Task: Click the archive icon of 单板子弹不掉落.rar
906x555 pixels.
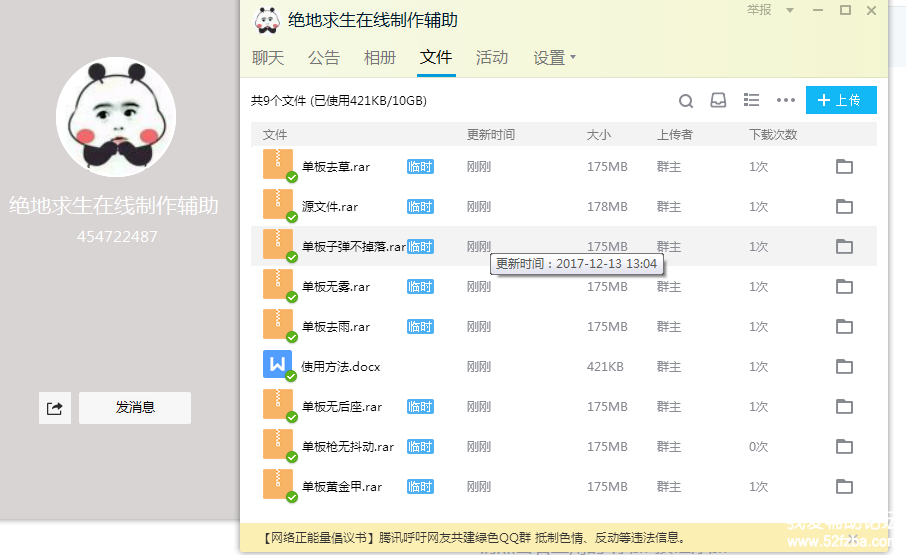Action: pyautogui.click(x=278, y=244)
